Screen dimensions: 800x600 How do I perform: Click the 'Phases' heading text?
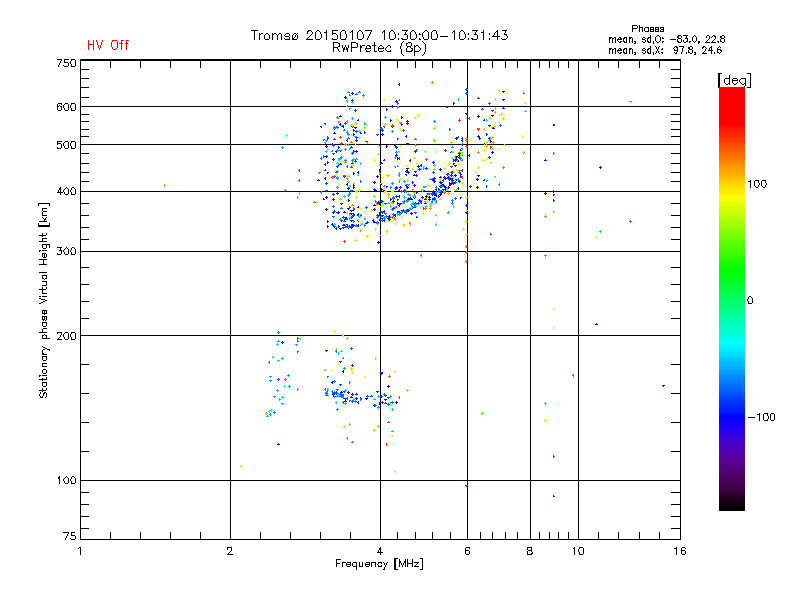pyautogui.click(x=647, y=29)
